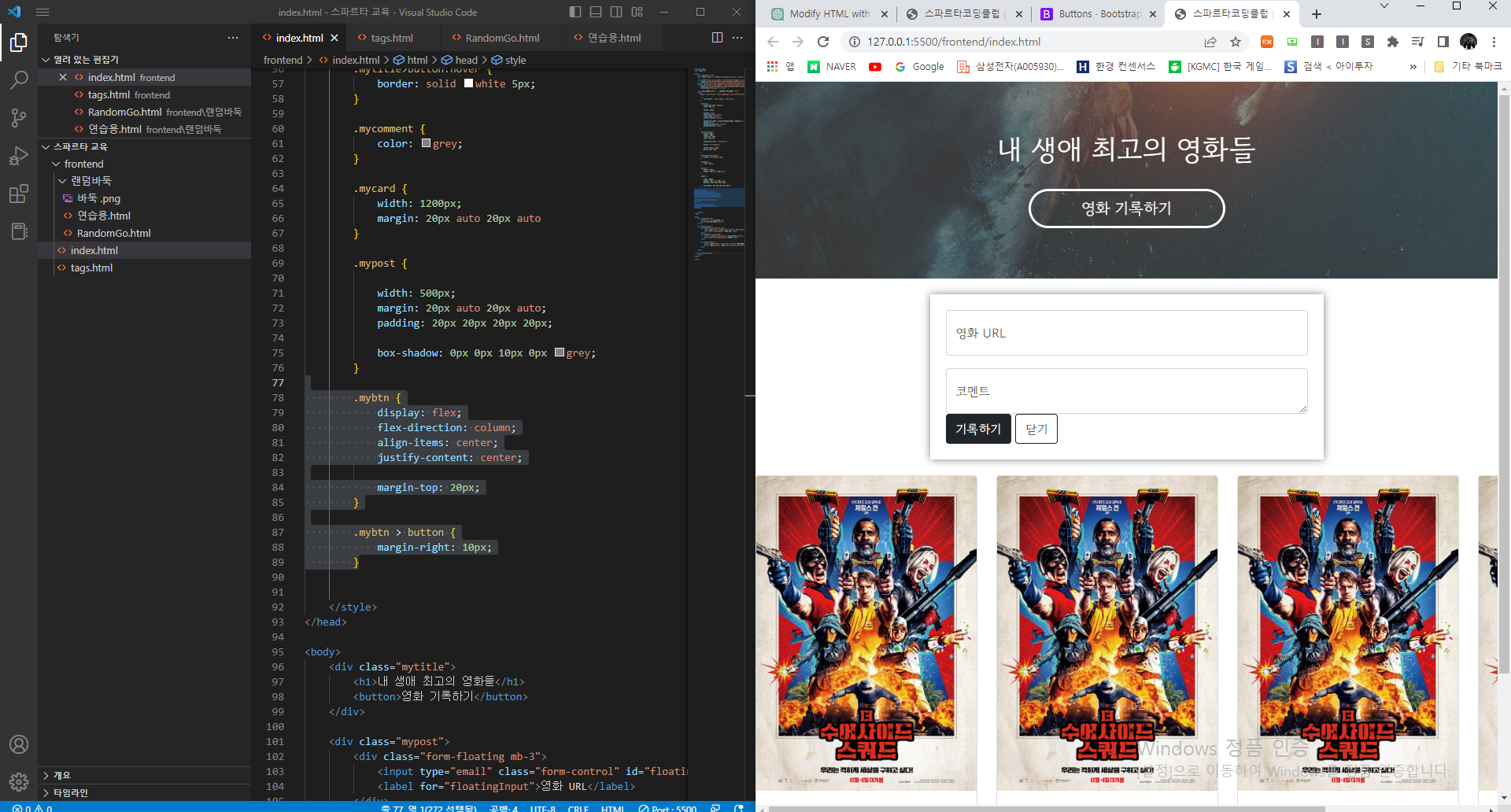The image size is (1511, 812).
Task: Click the '닫기' close button
Action: pos(1036,429)
